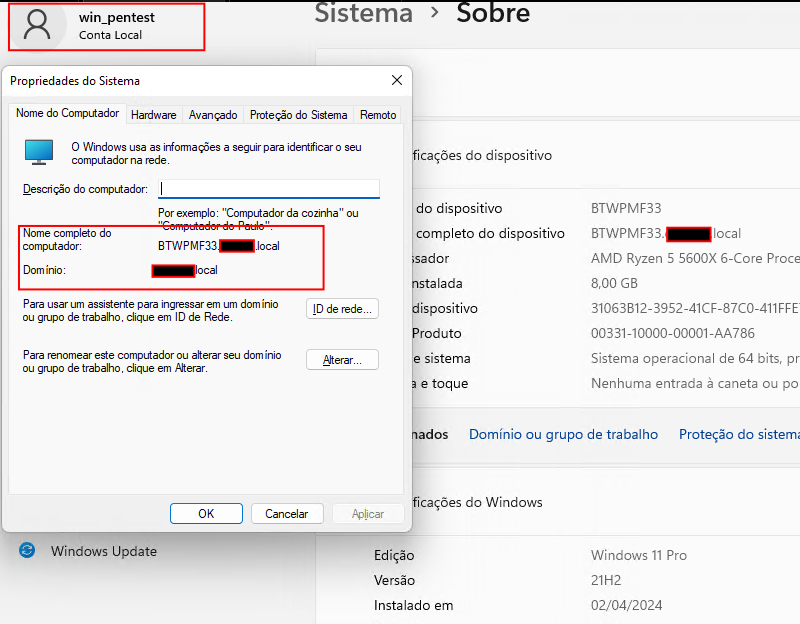Click the Aplicar button
Screen dimensions: 800x624
pos(368,513)
